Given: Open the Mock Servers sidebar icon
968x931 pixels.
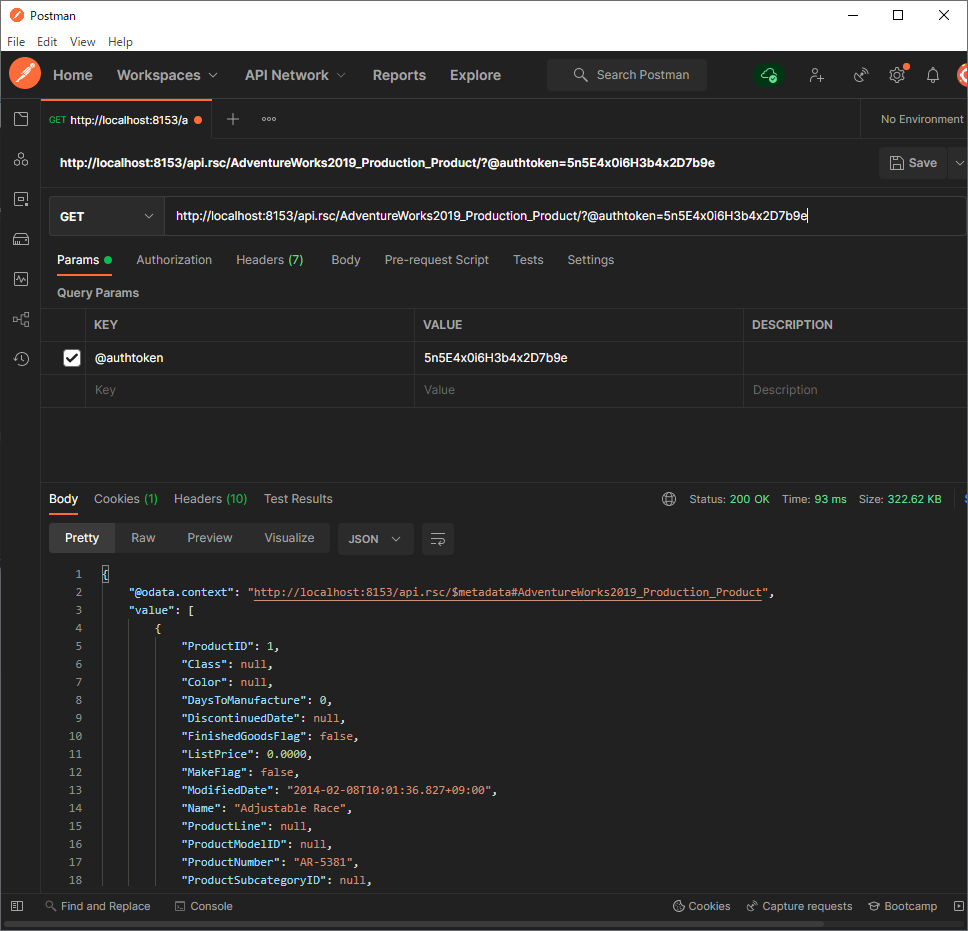Looking at the screenshot, I should [x=21, y=240].
